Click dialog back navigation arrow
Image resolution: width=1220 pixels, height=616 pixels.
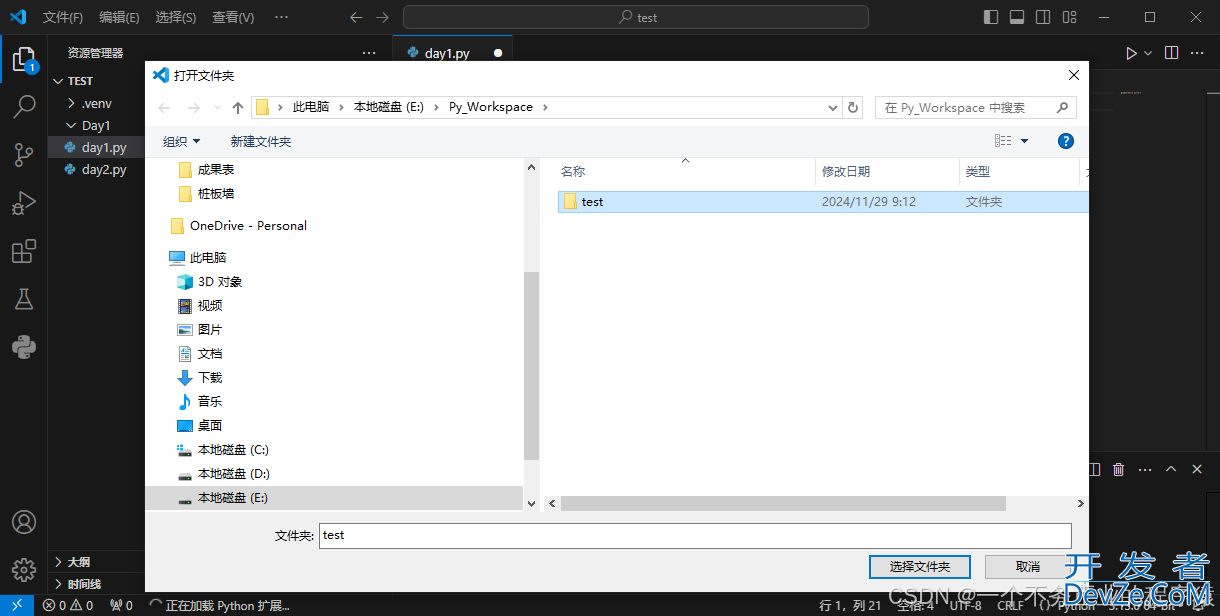(165, 107)
